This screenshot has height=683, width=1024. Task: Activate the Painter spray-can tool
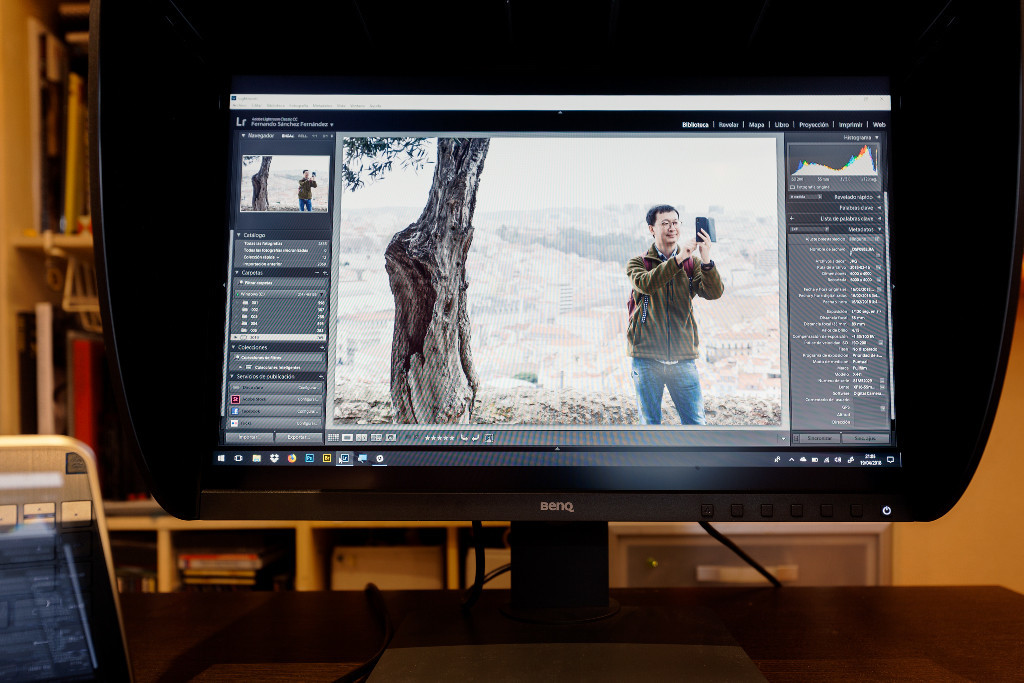click(x=390, y=438)
